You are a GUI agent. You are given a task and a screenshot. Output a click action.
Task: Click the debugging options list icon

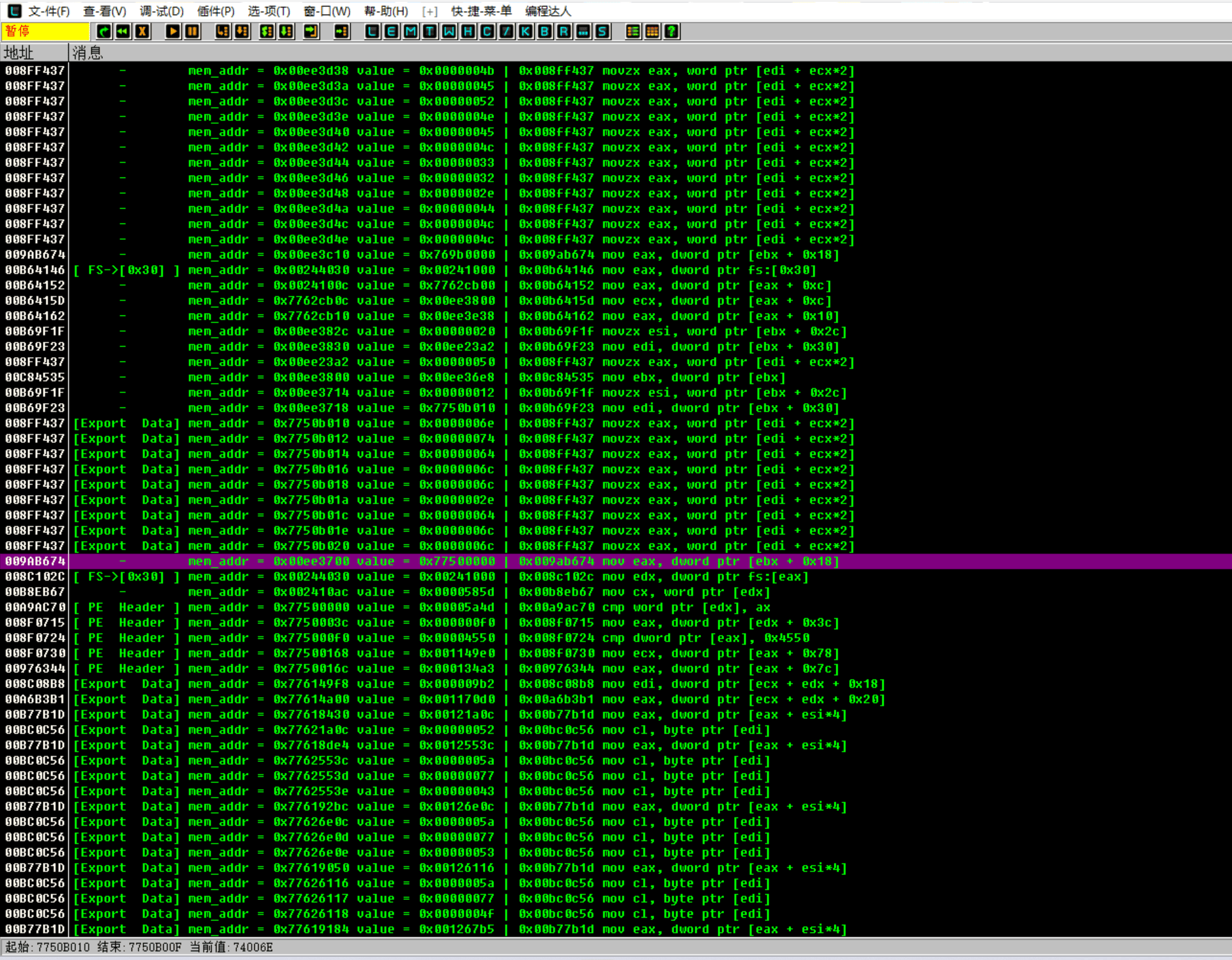coord(633,31)
